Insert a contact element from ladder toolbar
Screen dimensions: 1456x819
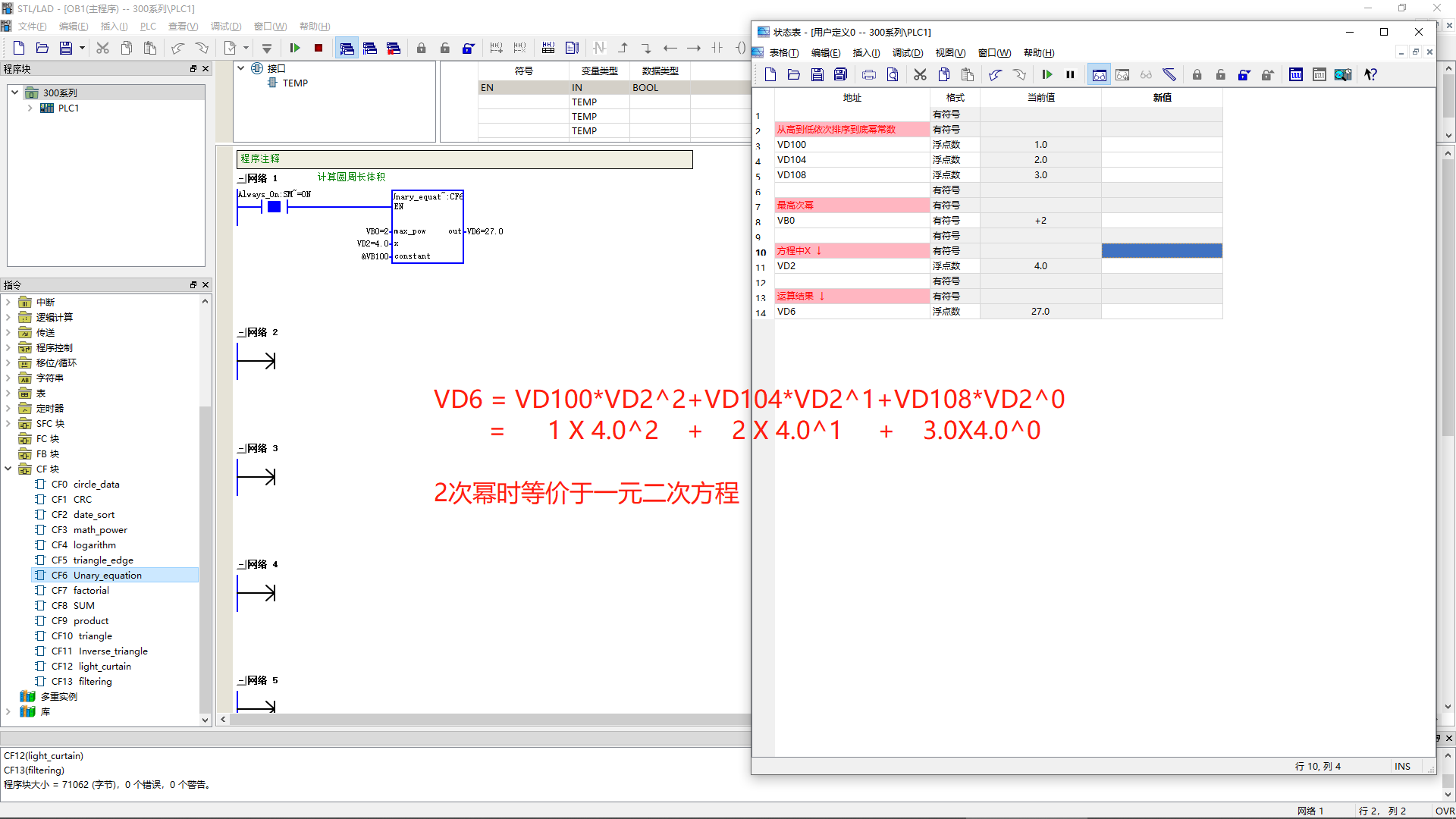(717, 49)
